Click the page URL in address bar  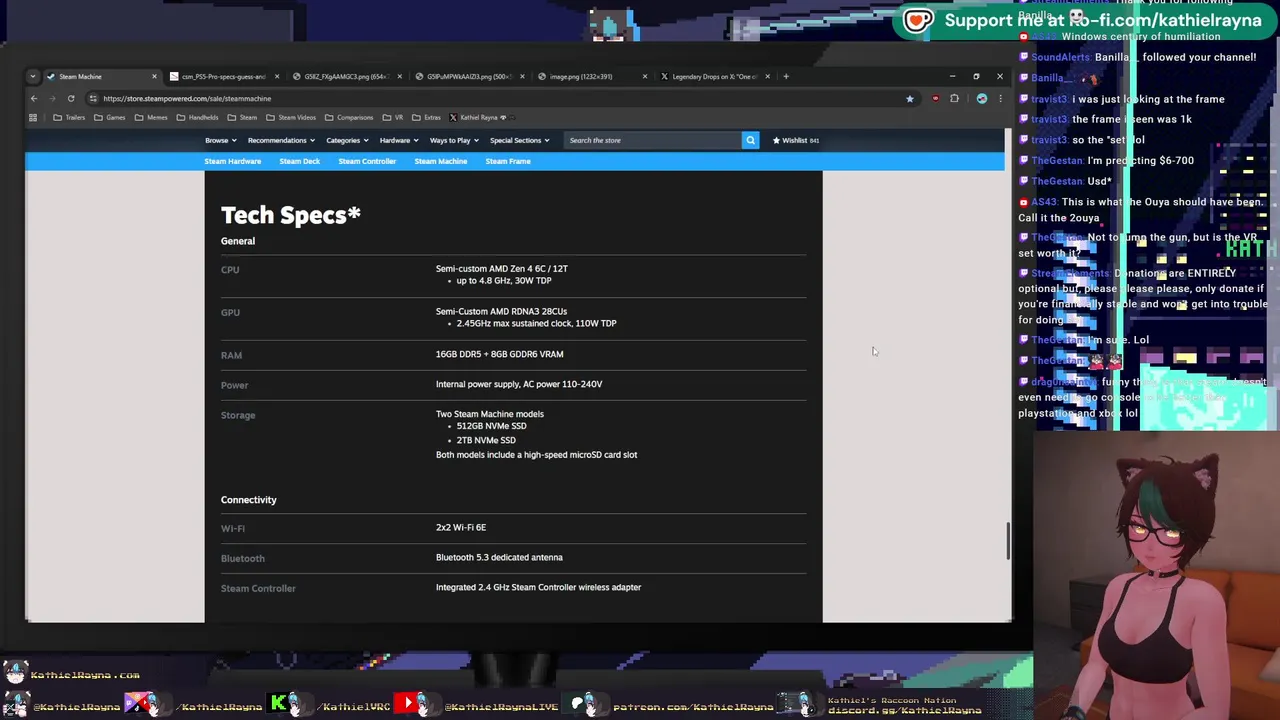coord(187,98)
